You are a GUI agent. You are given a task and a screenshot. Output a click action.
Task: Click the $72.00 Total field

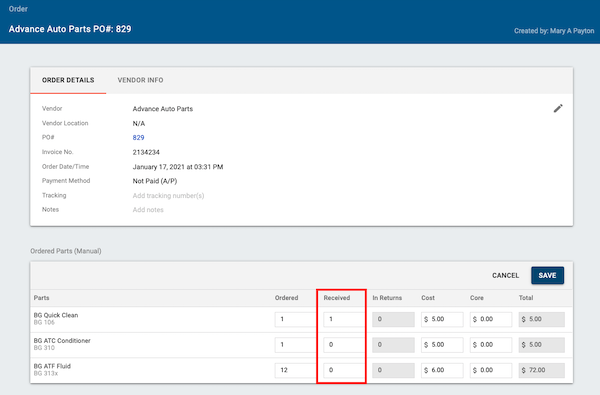point(541,370)
